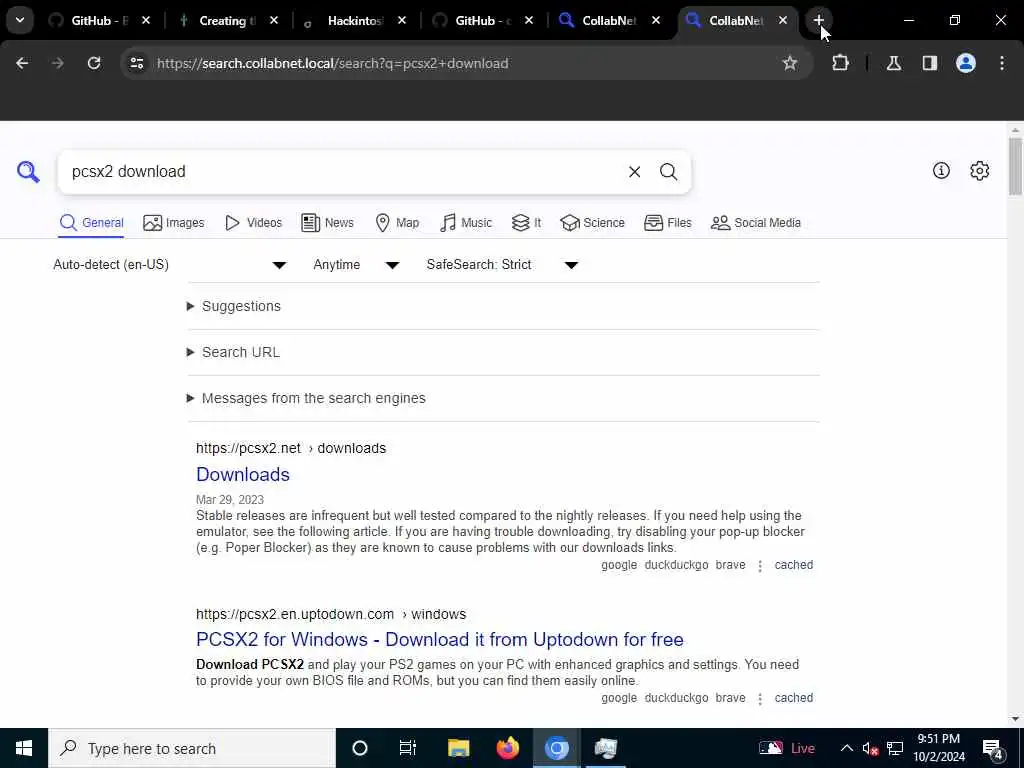Open the Extensions puzzle icon
The width and height of the screenshot is (1024, 768).
(840, 63)
